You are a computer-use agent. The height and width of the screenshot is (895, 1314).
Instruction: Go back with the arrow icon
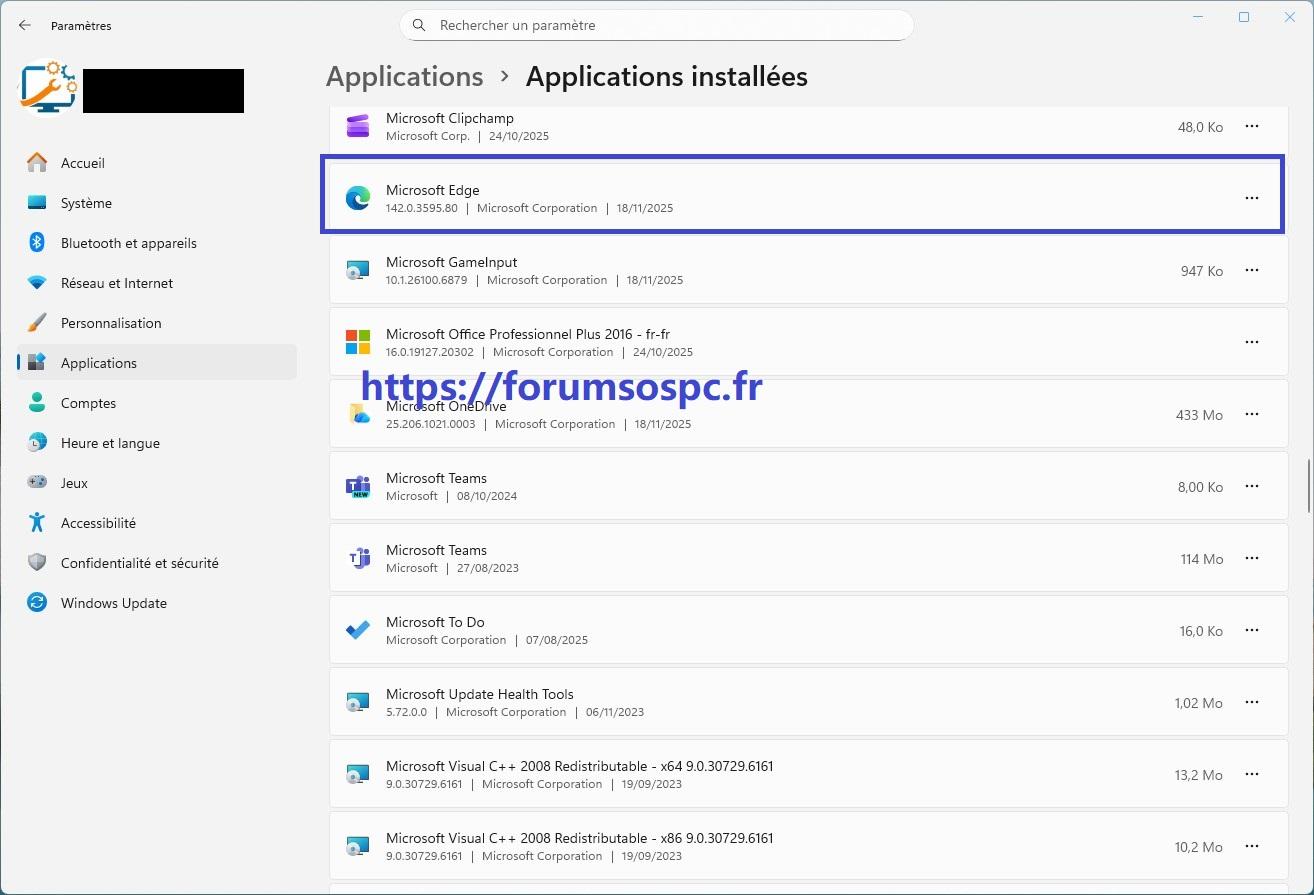point(25,25)
